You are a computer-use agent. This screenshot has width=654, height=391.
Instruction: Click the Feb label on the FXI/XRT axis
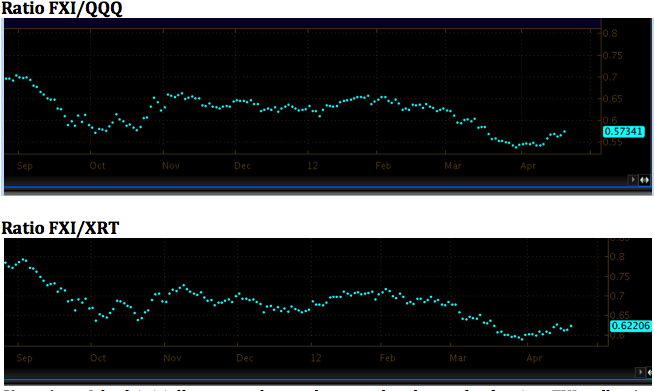tap(387, 358)
